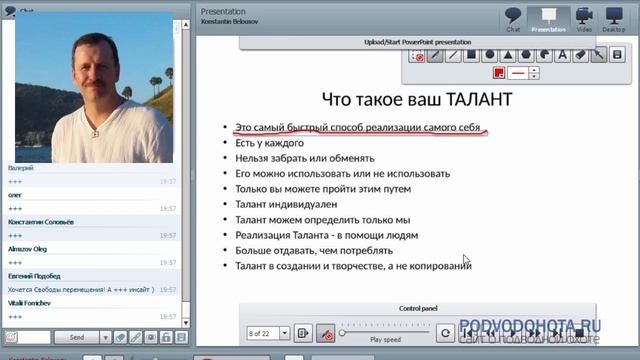Click the insert link chain icon in chat
Image resolution: width=640 pixels, height=360 pixels.
coord(136,338)
